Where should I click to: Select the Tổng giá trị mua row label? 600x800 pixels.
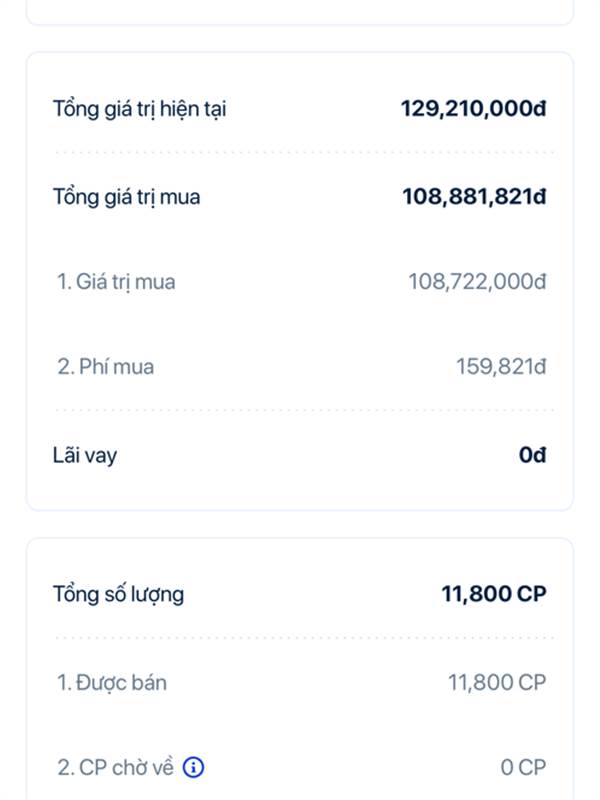pyautogui.click(x=127, y=197)
